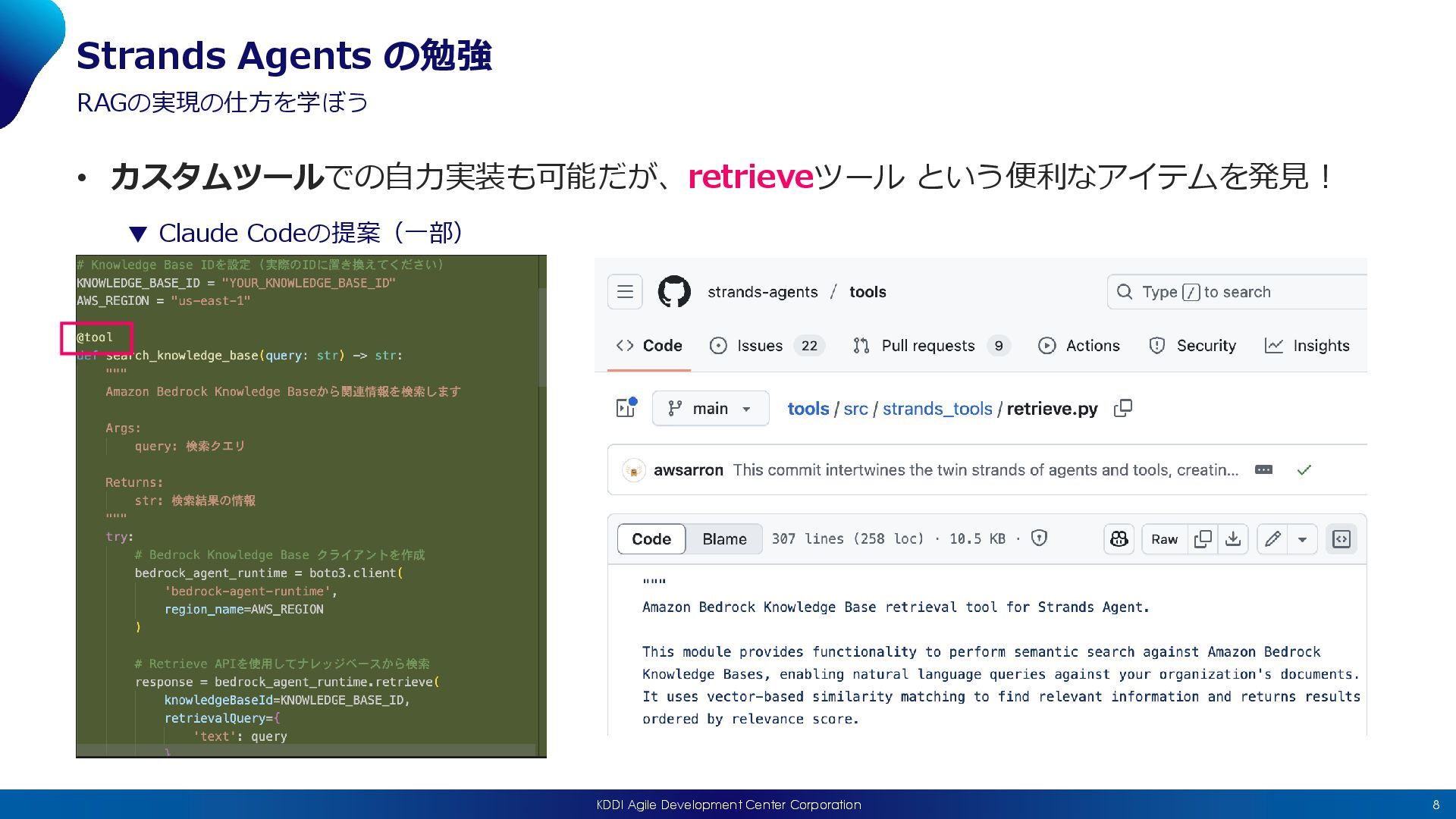Click the code editor vertical scrollbar
The image size is (1456, 819).
pyautogui.click(x=542, y=337)
